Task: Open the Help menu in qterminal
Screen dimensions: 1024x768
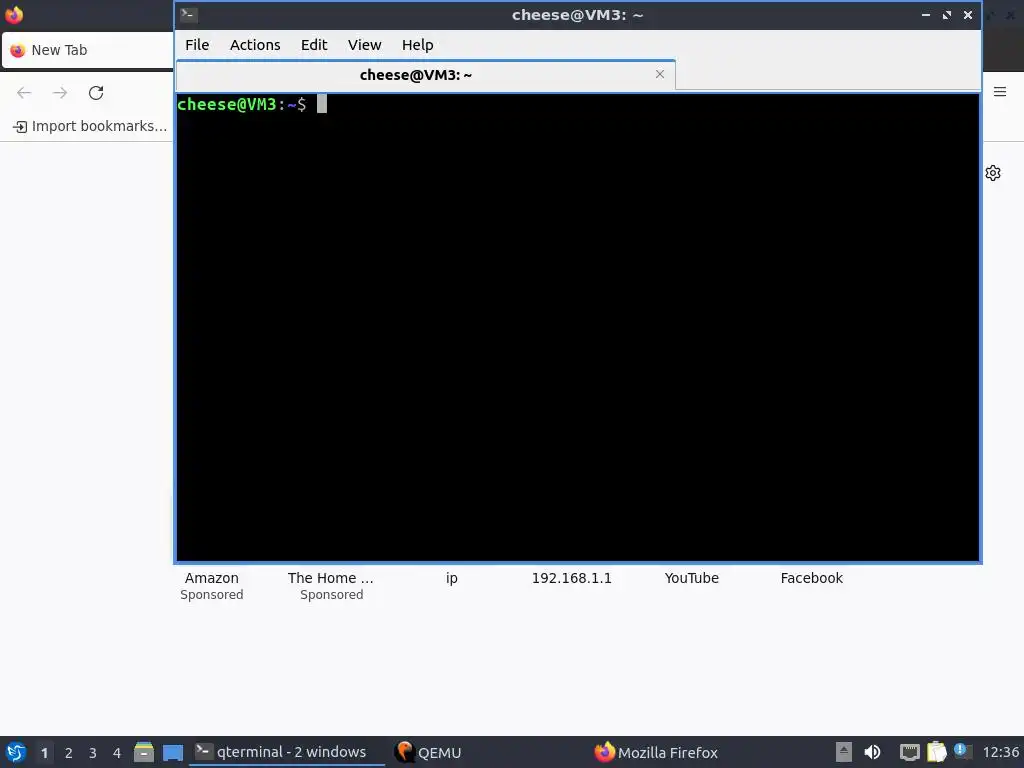Action: pyautogui.click(x=417, y=45)
